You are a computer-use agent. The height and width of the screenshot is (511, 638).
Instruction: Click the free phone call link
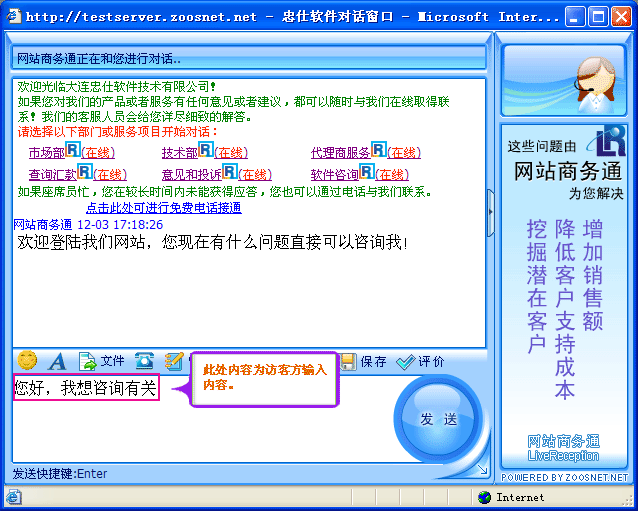tap(164, 208)
